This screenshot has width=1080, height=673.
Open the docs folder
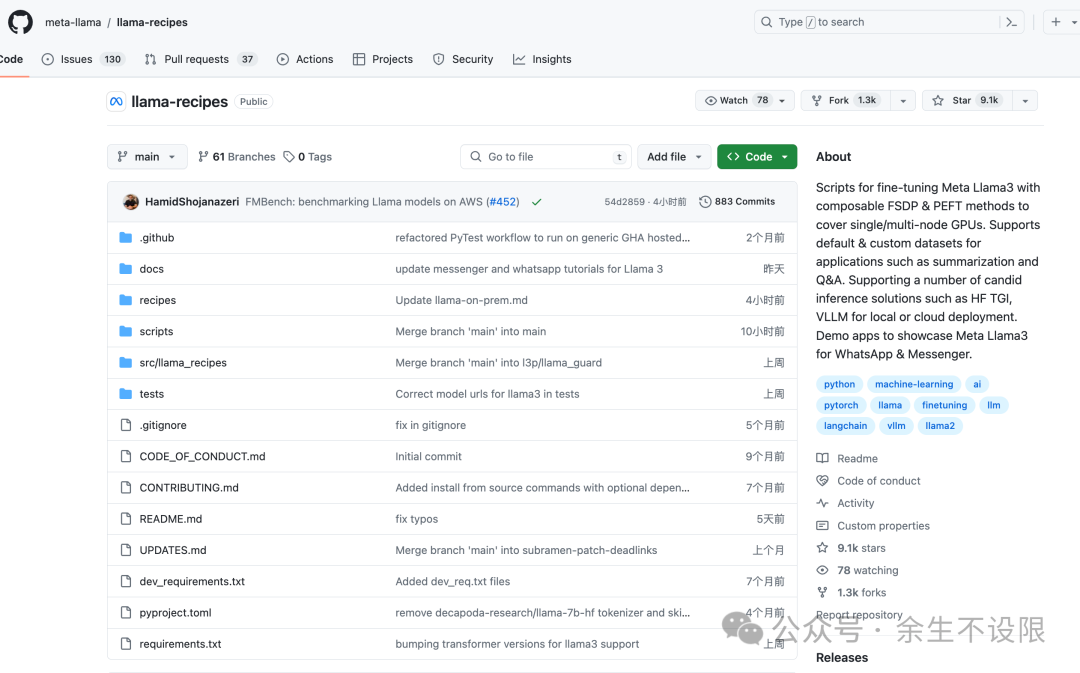pyautogui.click(x=152, y=269)
